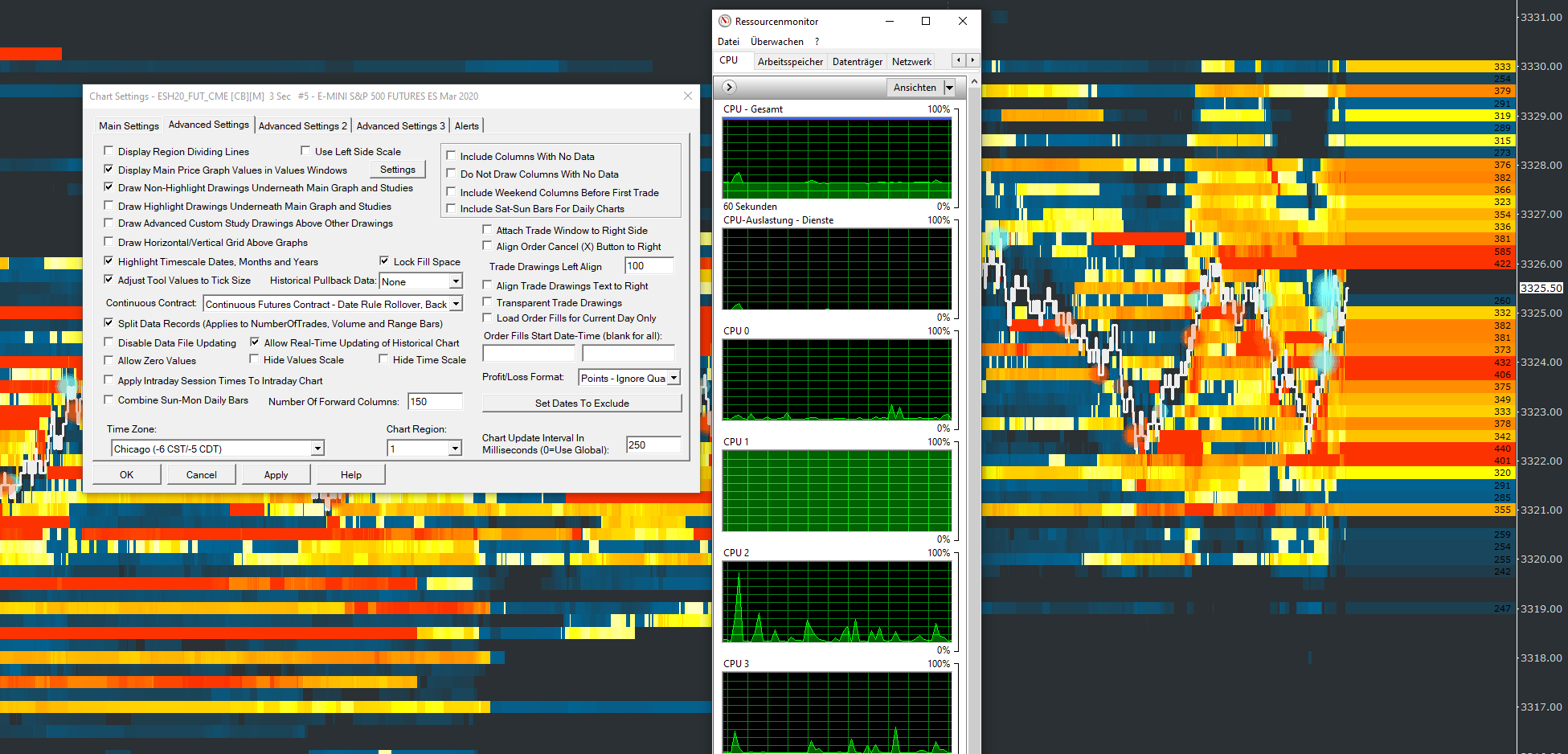Enable Draw Horizontal/Vertical Grid Above Graphs

click(x=108, y=241)
